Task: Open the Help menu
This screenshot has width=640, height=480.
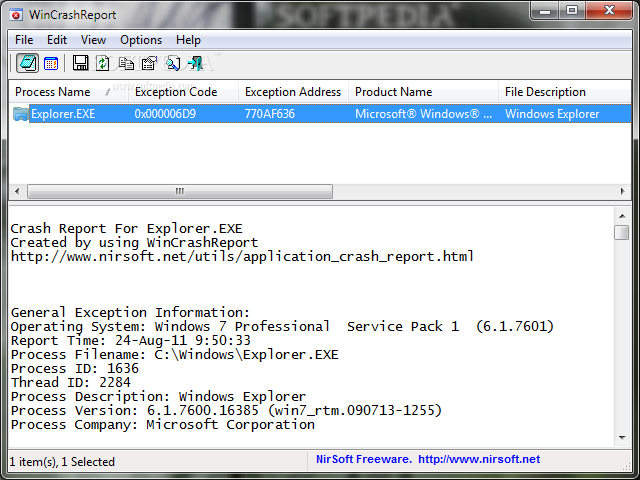Action: (x=188, y=40)
